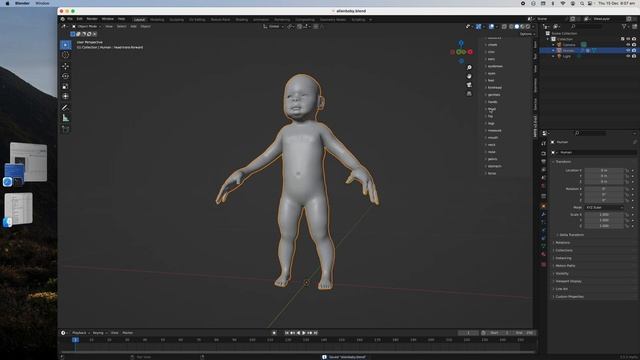The image size is (640, 360).
Task: Hide the Camera object with eye icon
Action: [x=628, y=44]
